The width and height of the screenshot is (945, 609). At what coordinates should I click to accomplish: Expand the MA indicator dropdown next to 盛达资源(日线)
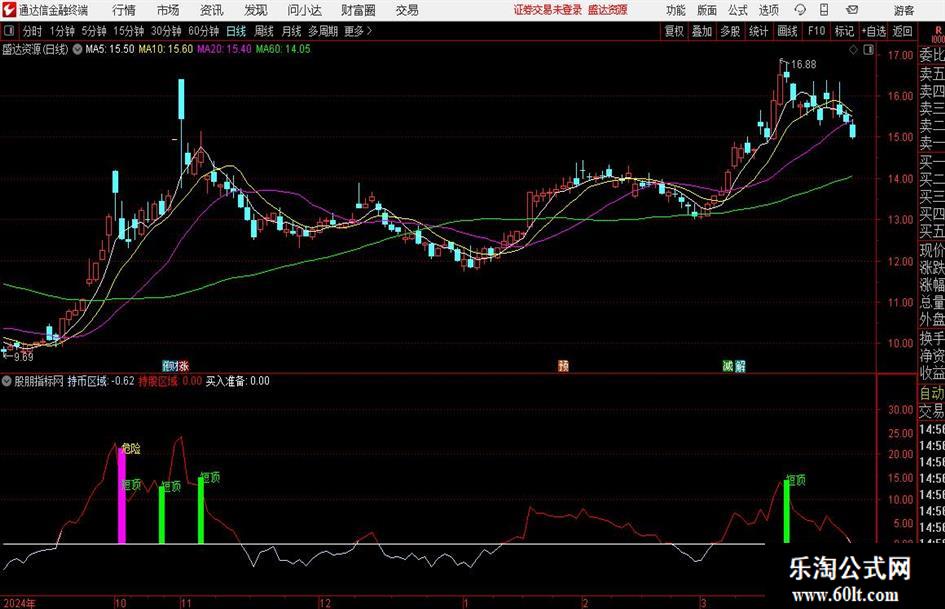[77, 49]
